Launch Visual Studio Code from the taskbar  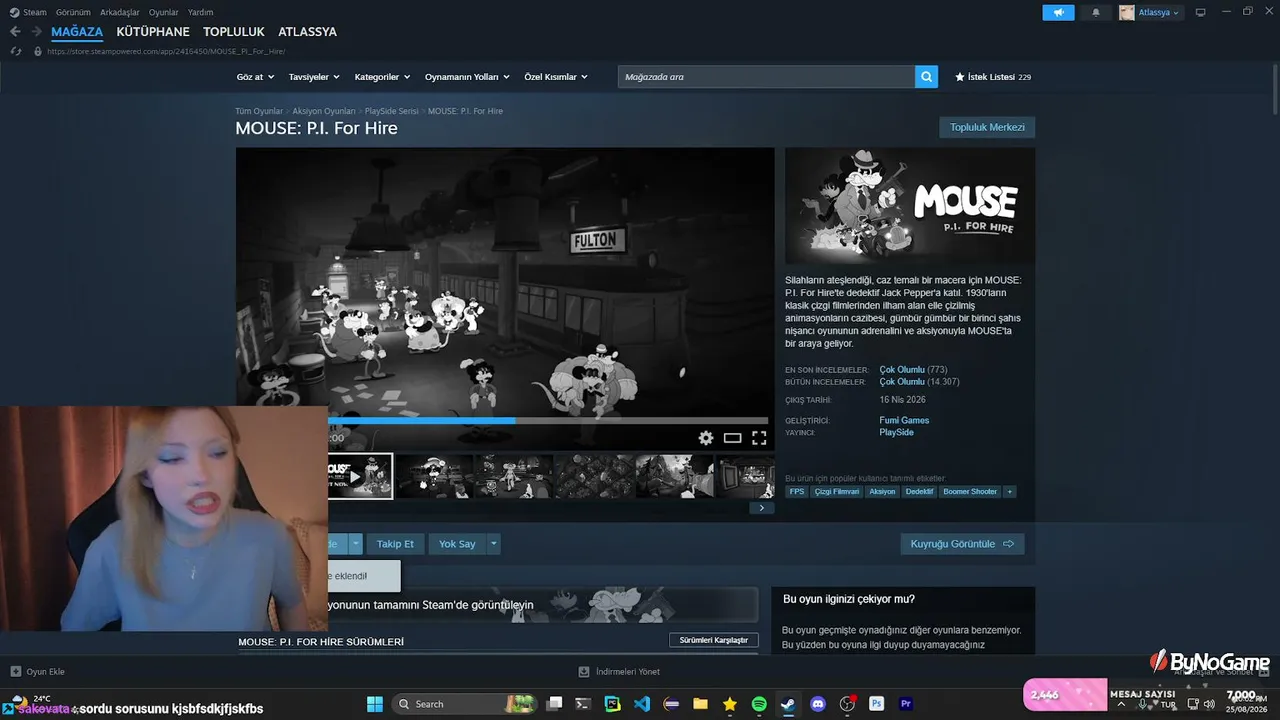tap(642, 704)
